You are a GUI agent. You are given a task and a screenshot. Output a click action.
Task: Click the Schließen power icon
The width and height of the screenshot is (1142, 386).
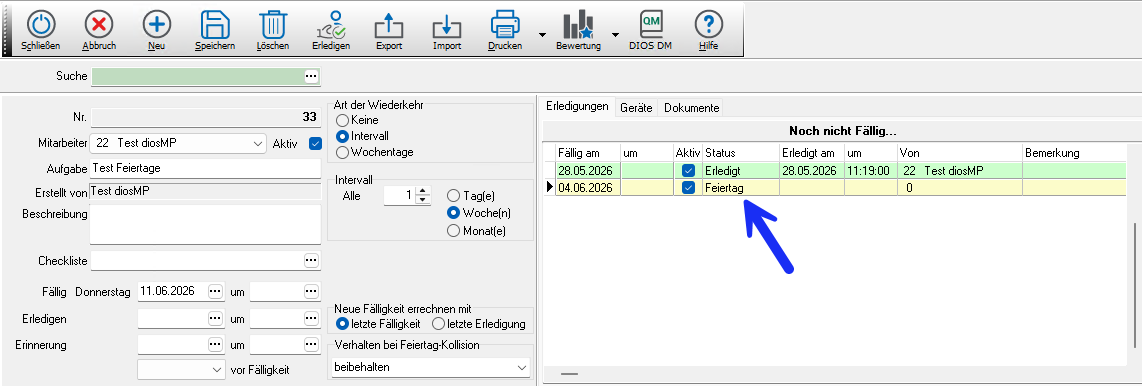41,25
